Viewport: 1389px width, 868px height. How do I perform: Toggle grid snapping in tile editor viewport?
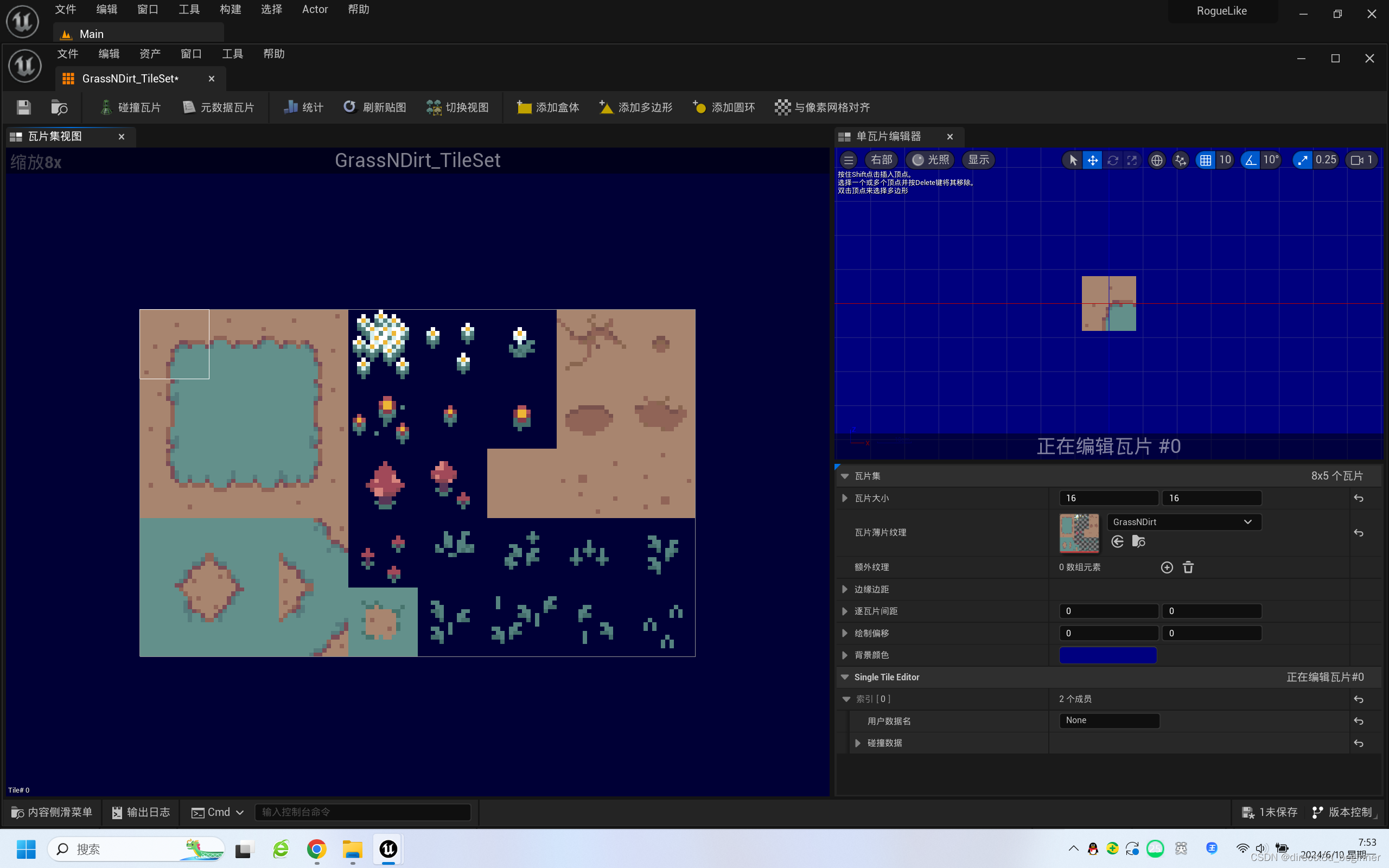1205,160
